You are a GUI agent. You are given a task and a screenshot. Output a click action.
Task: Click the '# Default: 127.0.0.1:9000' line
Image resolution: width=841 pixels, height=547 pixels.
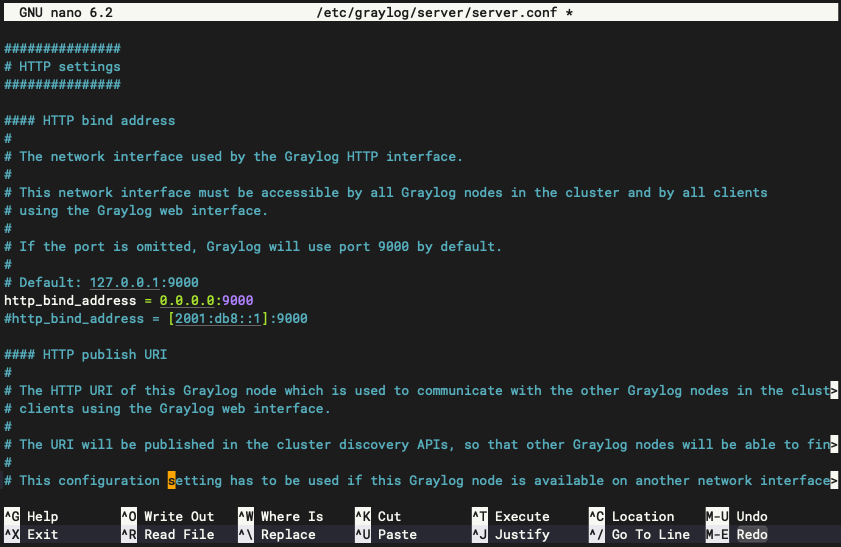click(x=101, y=283)
